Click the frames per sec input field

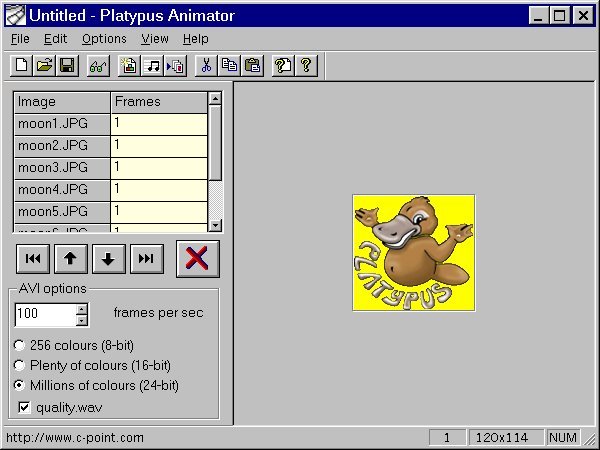point(46,315)
